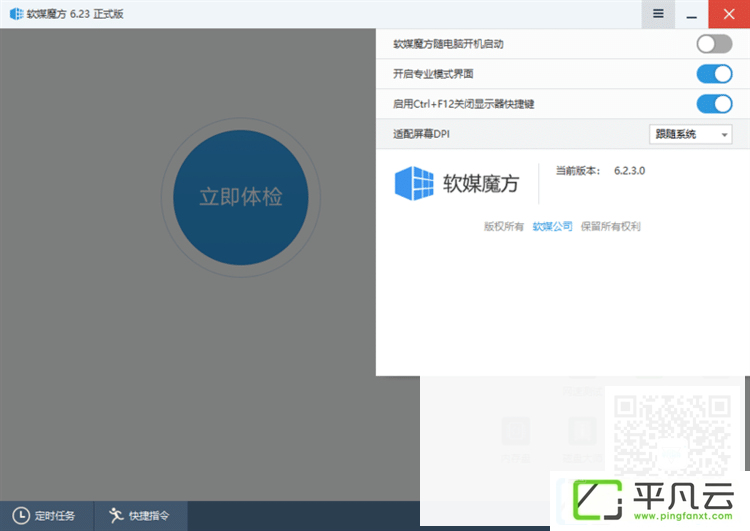Disable Ctrl+F12关闭显示器快捷键 switch

714,104
